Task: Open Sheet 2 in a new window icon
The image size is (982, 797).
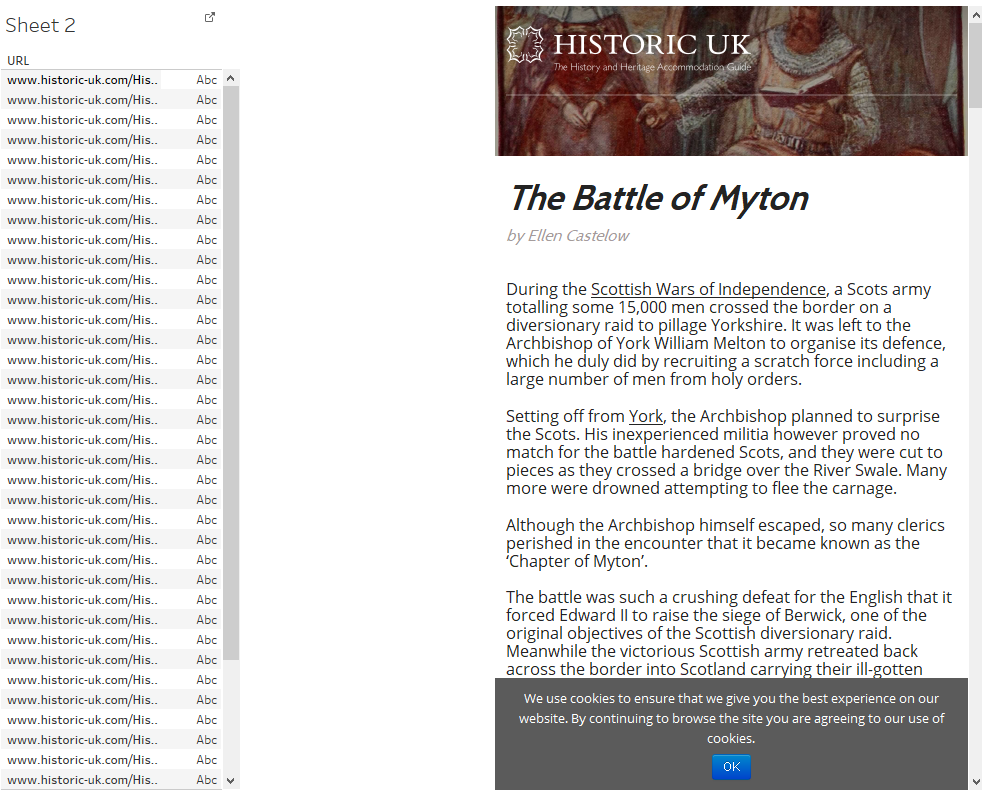Action: click(x=210, y=18)
